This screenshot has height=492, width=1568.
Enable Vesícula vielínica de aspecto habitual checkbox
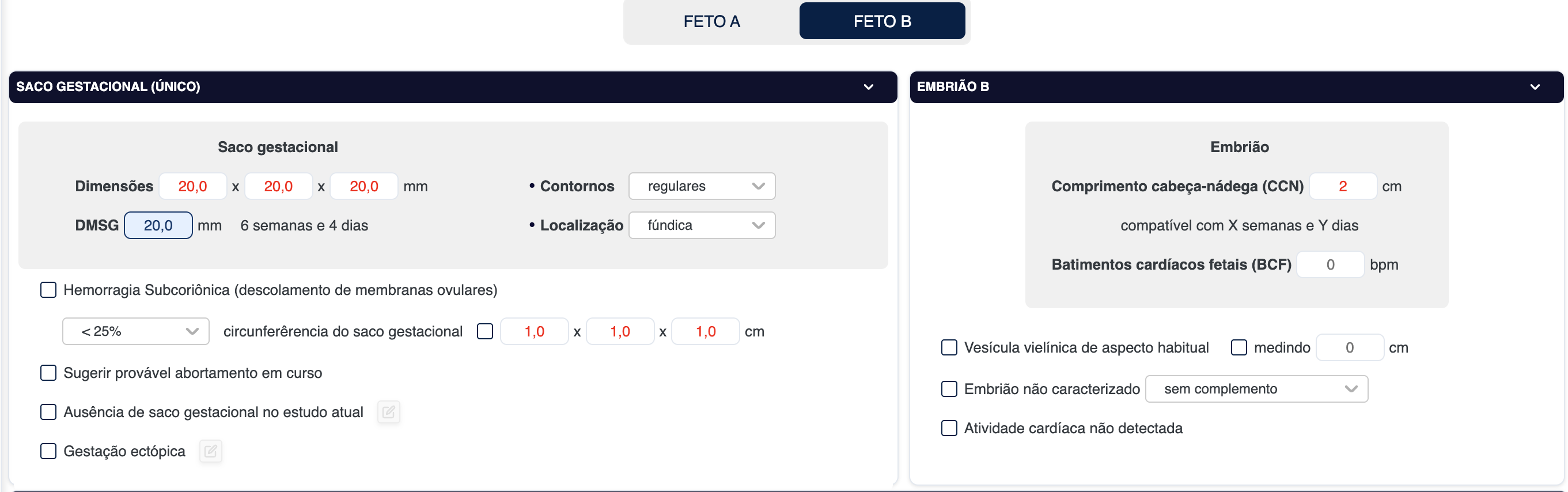(x=948, y=348)
